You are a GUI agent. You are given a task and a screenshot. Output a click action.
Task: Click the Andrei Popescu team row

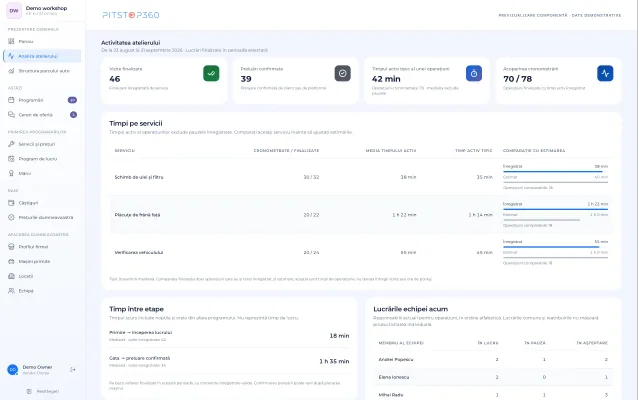pyautogui.click(x=493, y=360)
